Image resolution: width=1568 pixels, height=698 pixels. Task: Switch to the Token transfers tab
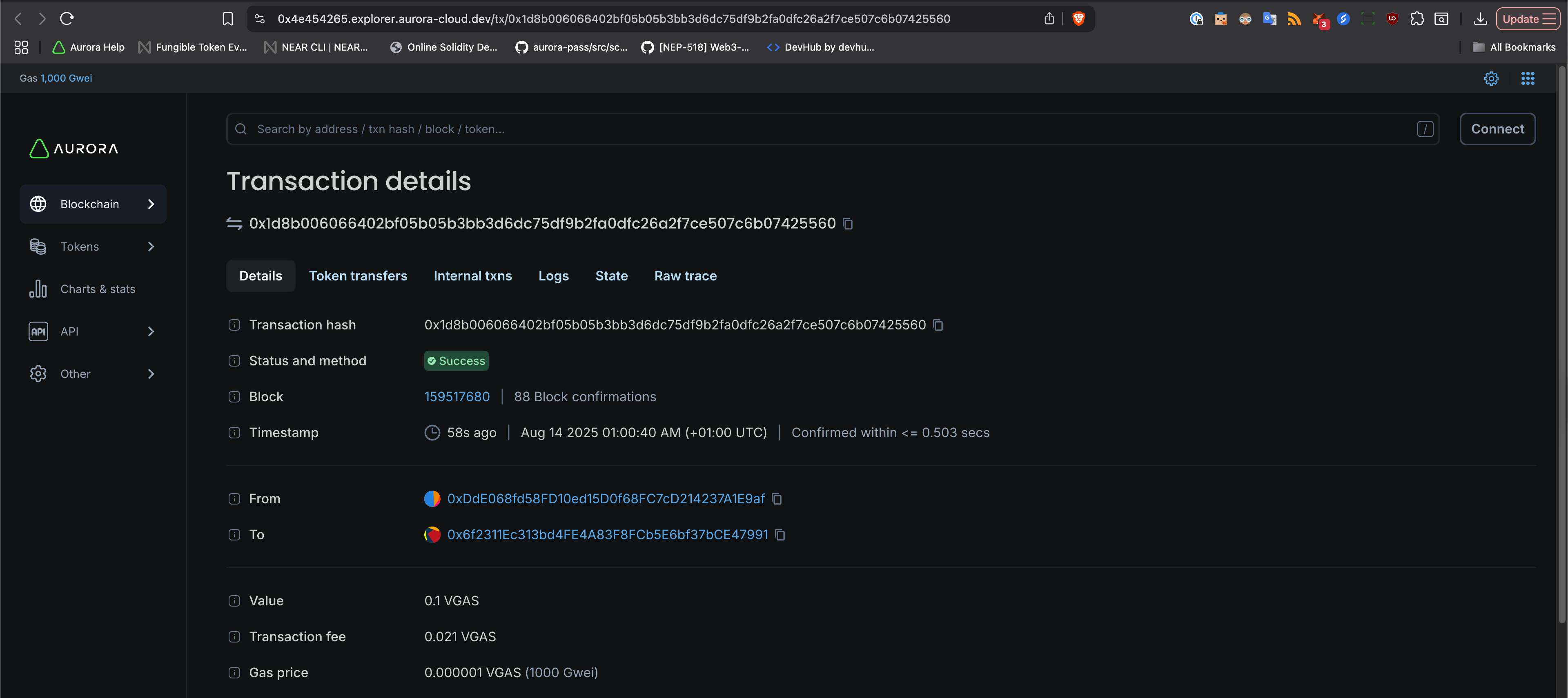point(359,276)
